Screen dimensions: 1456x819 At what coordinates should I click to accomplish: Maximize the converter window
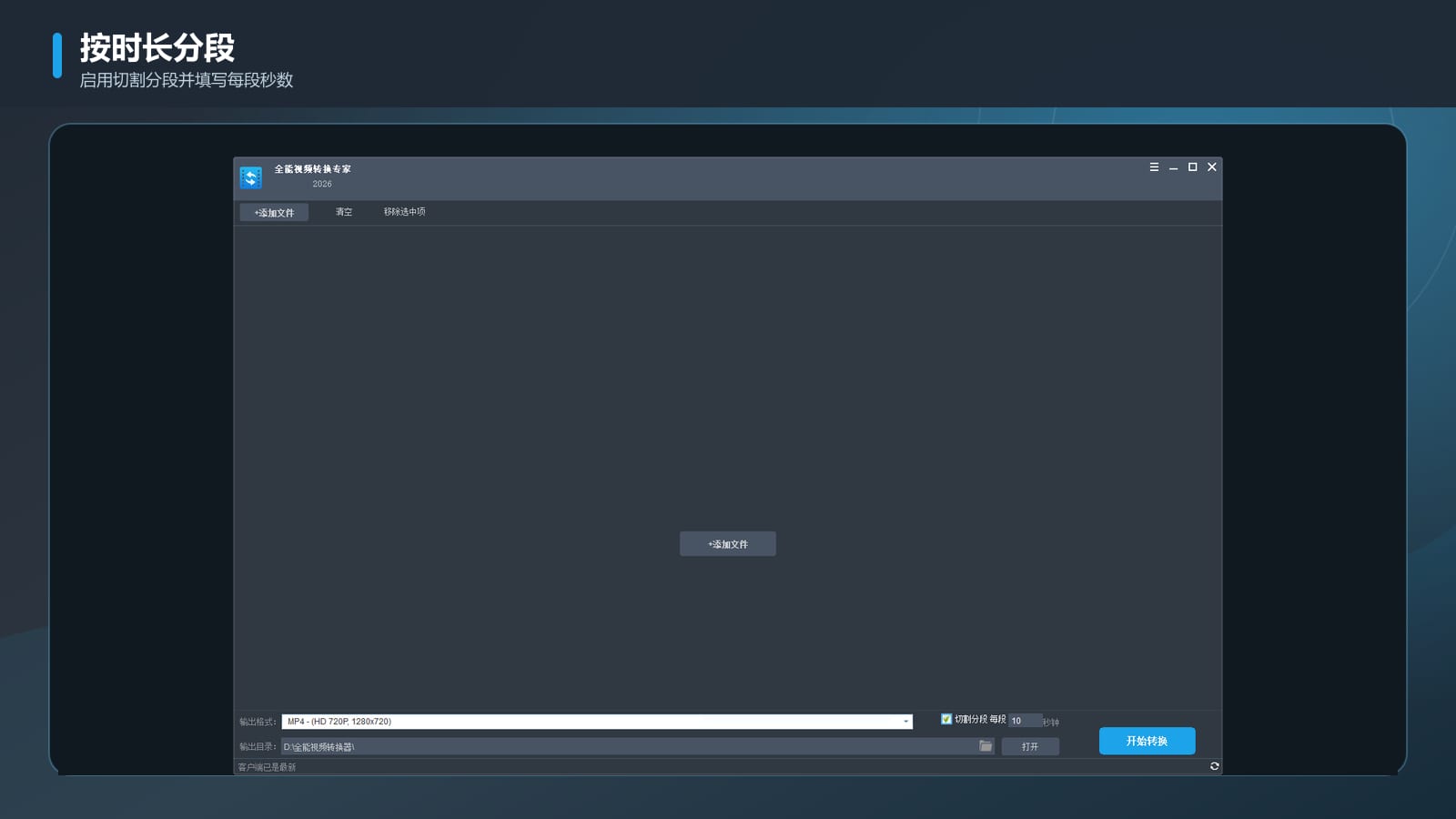tap(1192, 167)
